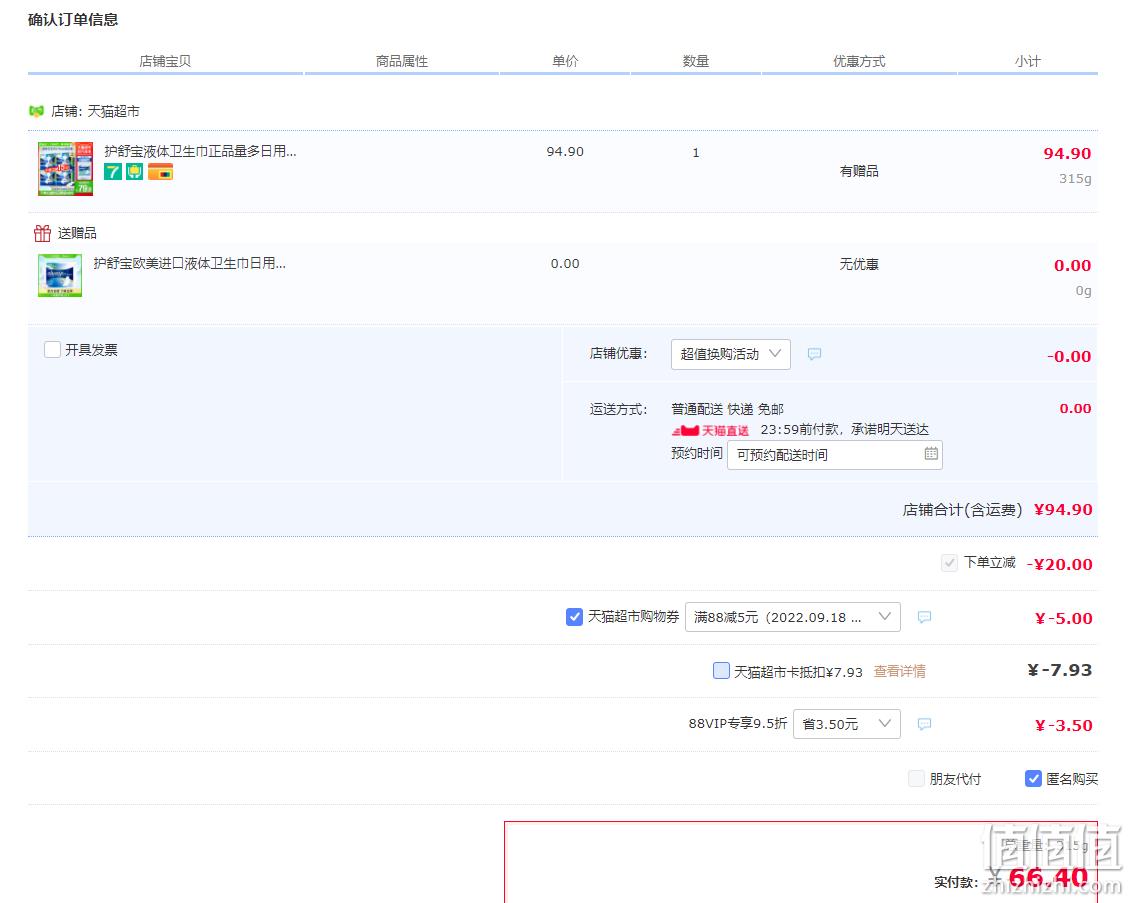Click the 商品属性 column header
The height and width of the screenshot is (903, 1131).
pos(402,61)
